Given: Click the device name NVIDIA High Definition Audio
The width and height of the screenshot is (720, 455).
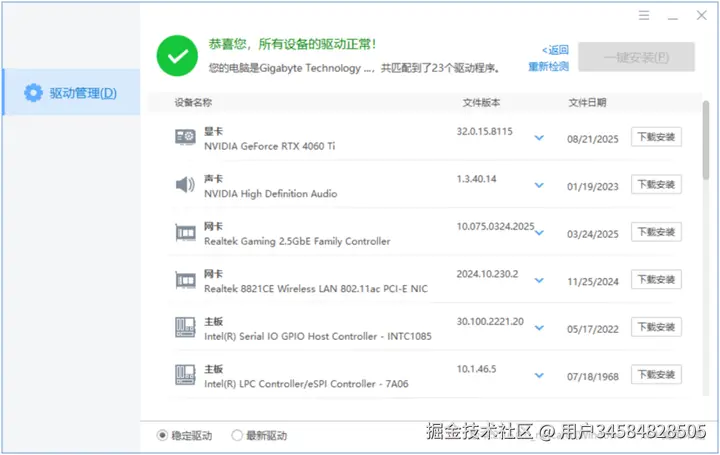Looking at the screenshot, I should pos(270,194).
